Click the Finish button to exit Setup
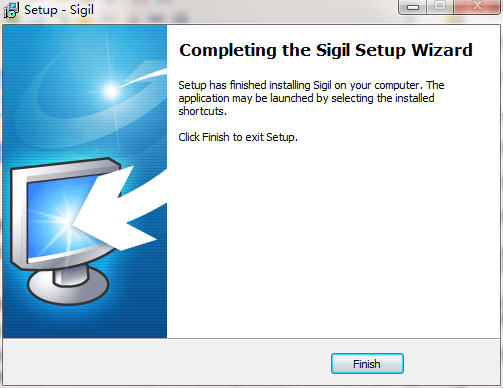The image size is (503, 388). point(367,363)
